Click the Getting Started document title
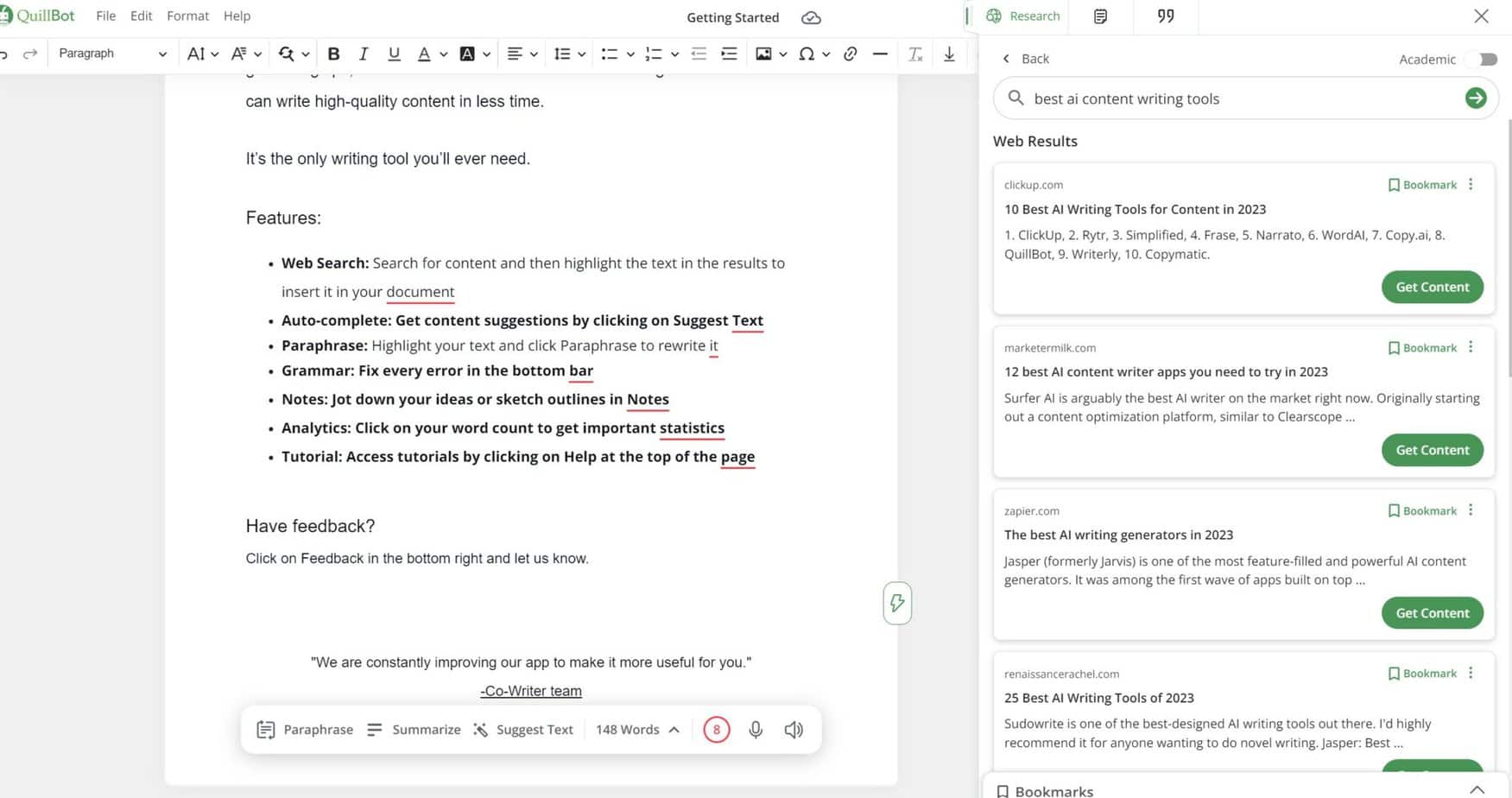Screen dimensions: 1512x798 (x=732, y=17)
